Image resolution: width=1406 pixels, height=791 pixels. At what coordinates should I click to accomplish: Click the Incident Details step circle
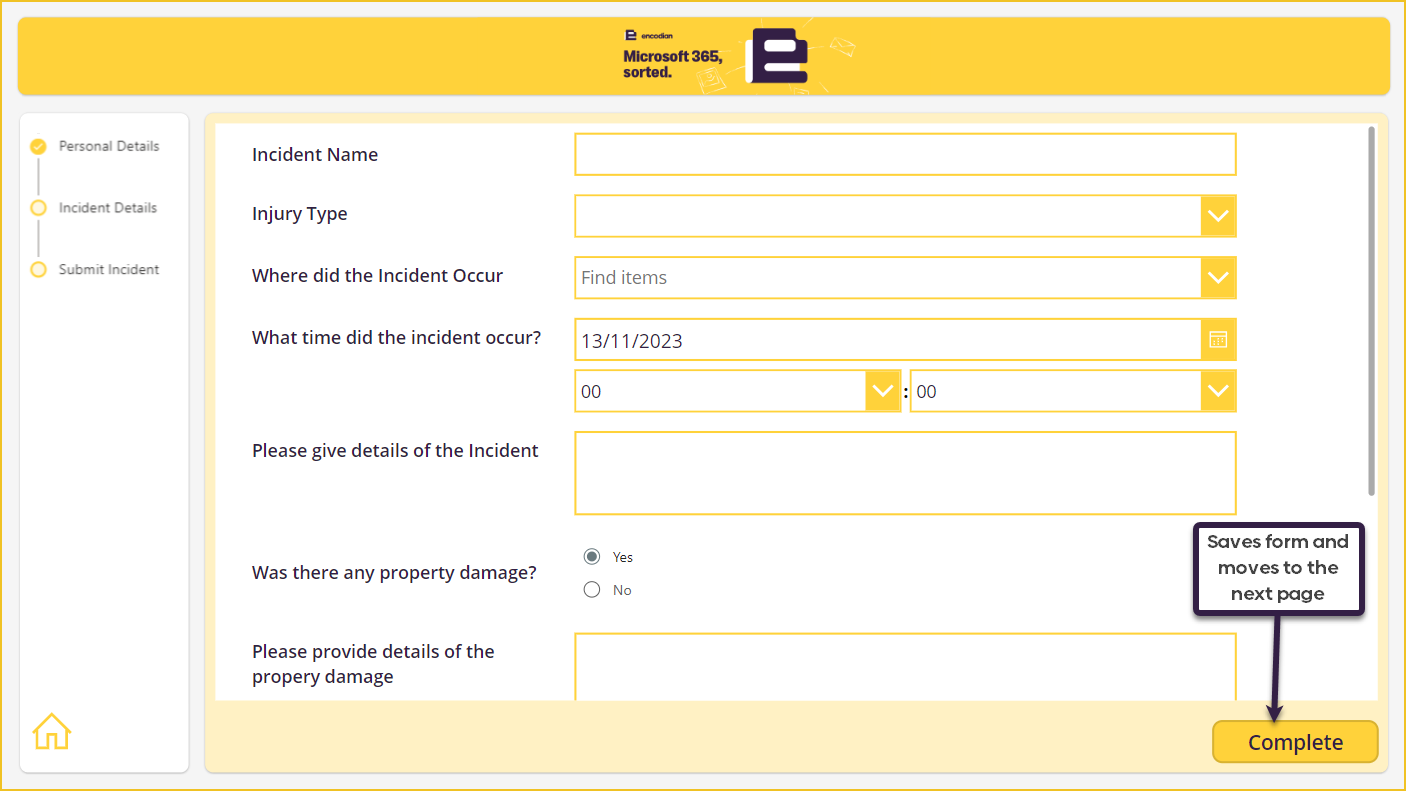38,208
